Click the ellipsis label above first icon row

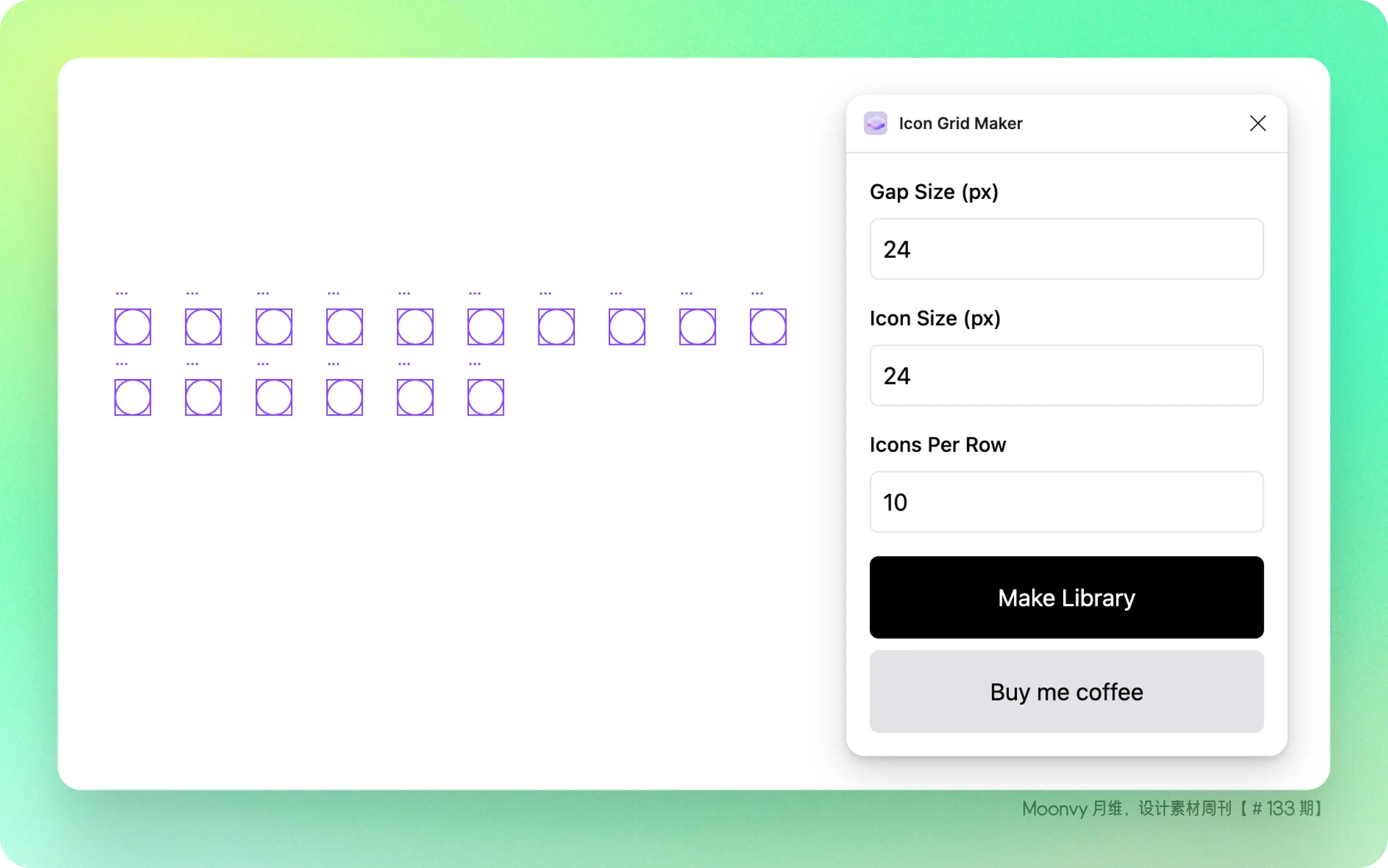(x=121, y=292)
